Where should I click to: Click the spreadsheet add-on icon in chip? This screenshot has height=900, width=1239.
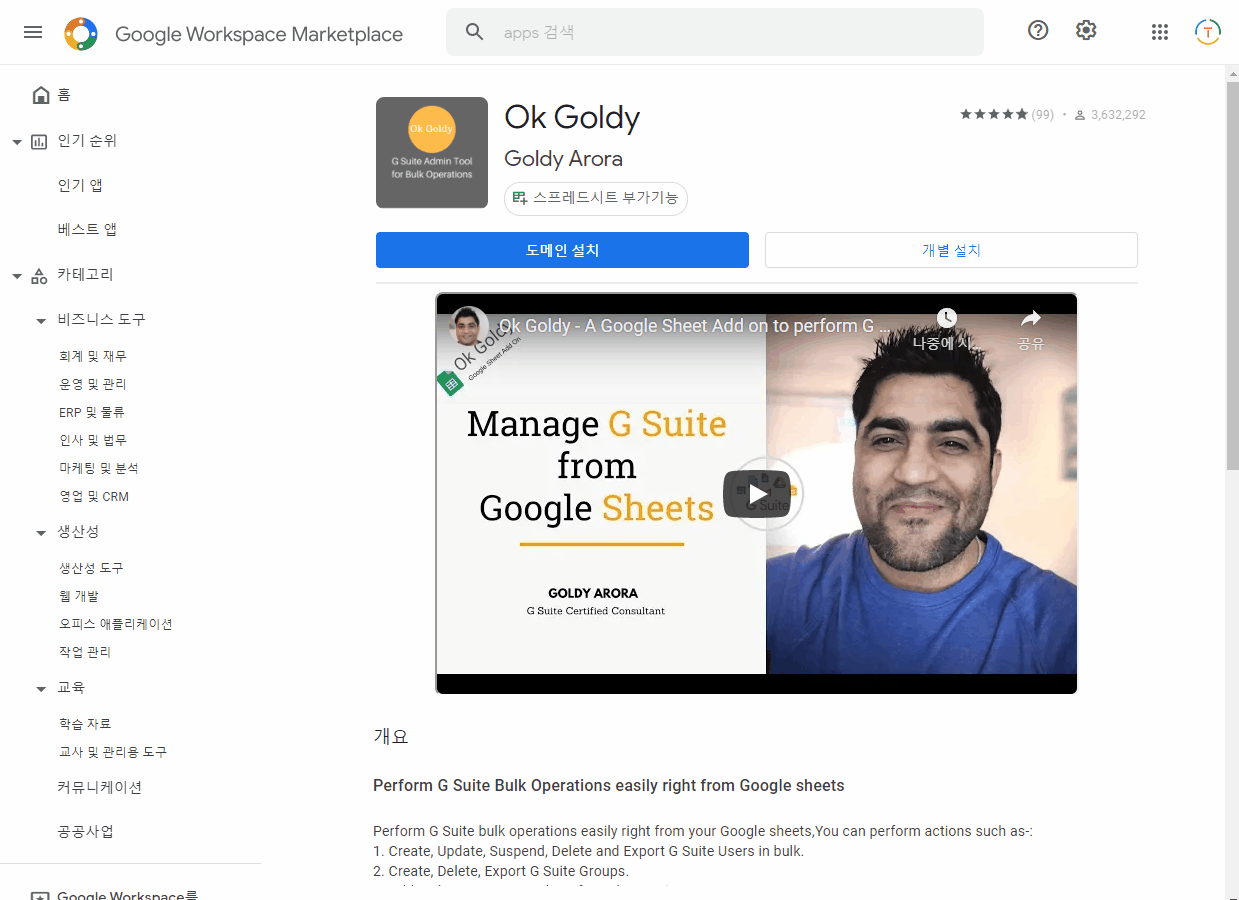pos(520,198)
